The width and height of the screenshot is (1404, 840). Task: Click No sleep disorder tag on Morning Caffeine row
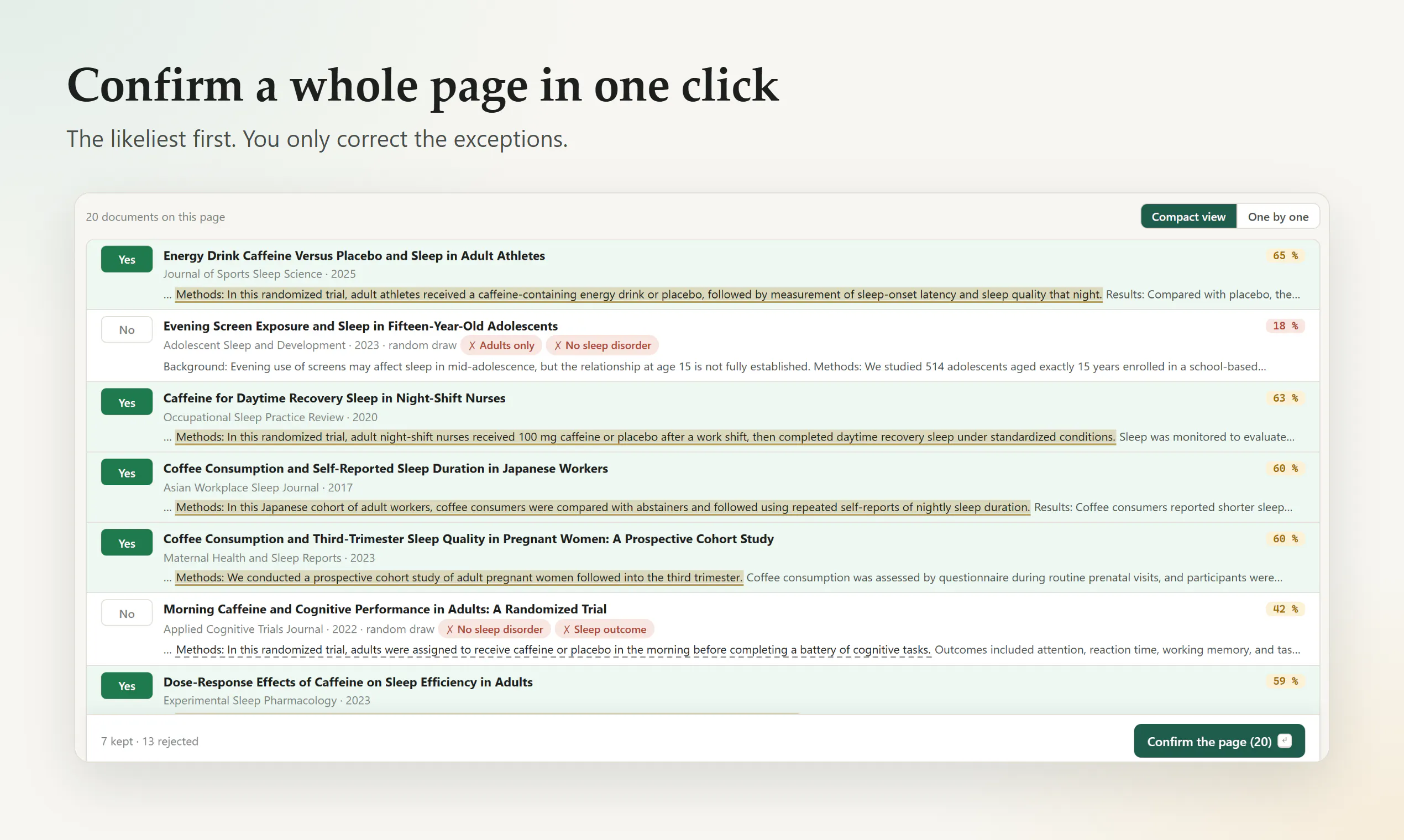click(494, 629)
